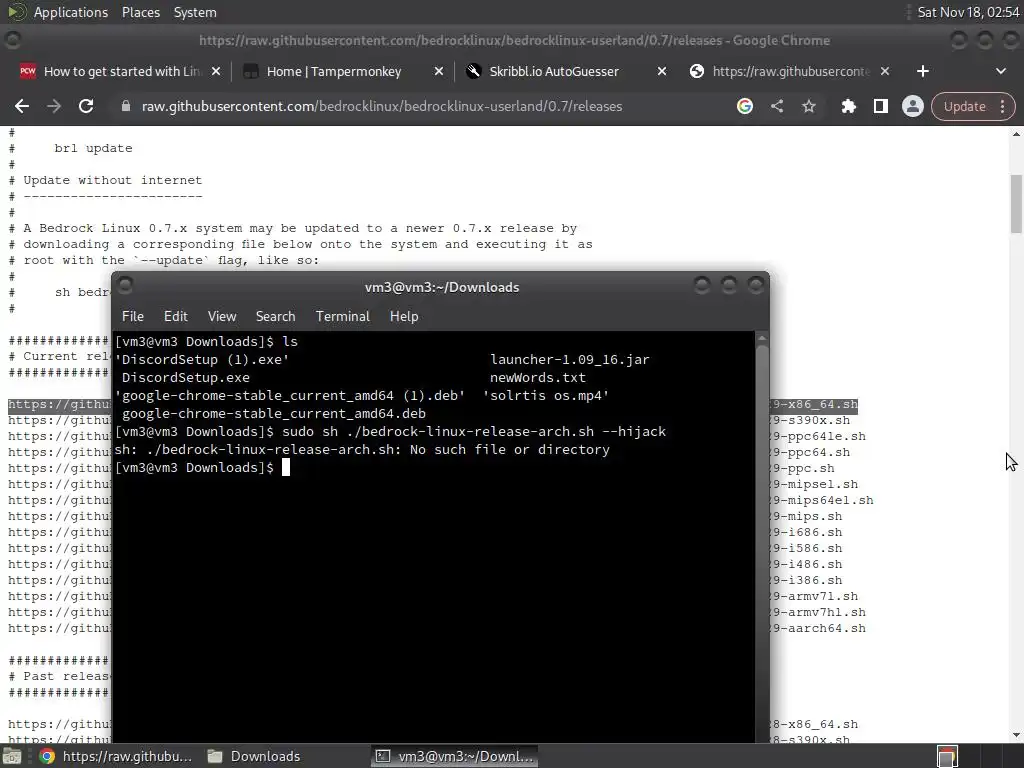
Task: Toggle the Chrome side panel icon
Action: (x=880, y=106)
